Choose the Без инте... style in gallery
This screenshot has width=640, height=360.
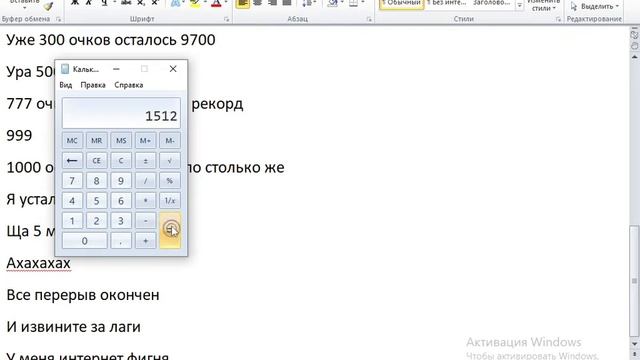(x=447, y=4)
